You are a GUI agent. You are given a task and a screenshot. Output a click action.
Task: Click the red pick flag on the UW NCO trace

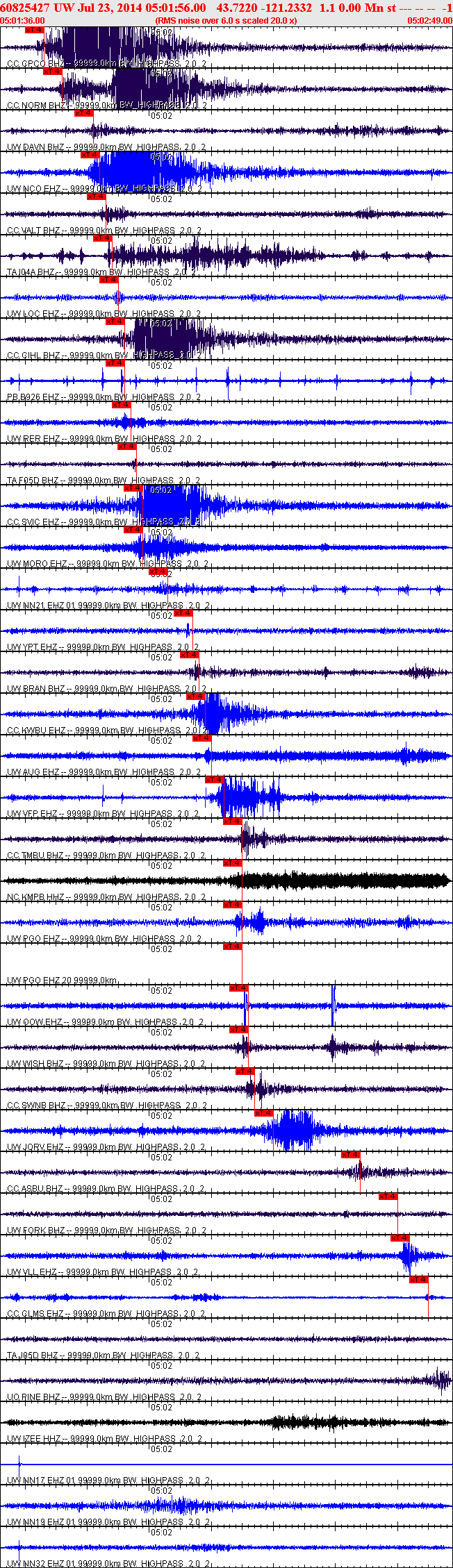click(x=90, y=155)
